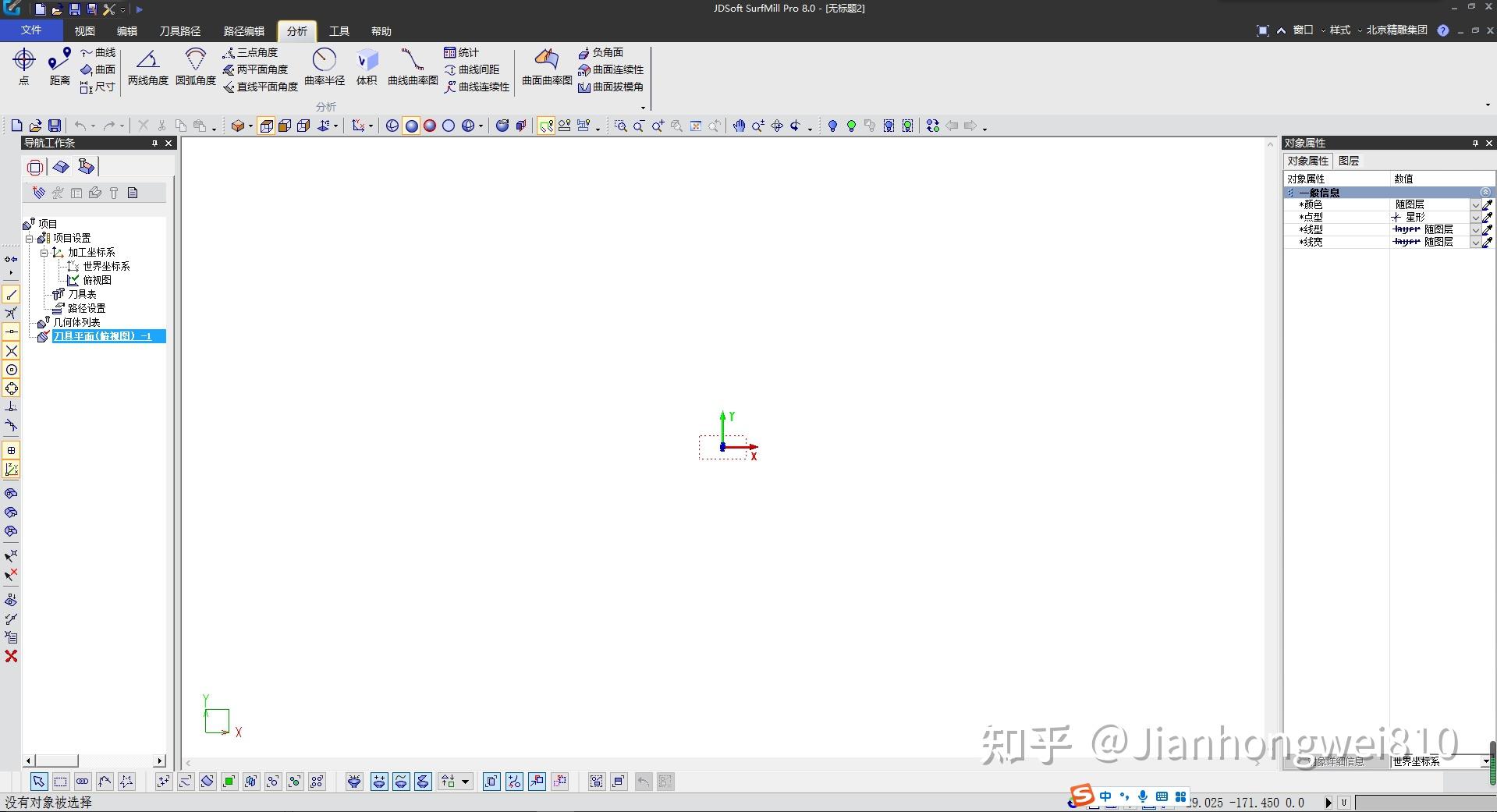1497x812 pixels.
Task: Select the arrow pick tool in bottom toolbar
Action: click(x=38, y=782)
